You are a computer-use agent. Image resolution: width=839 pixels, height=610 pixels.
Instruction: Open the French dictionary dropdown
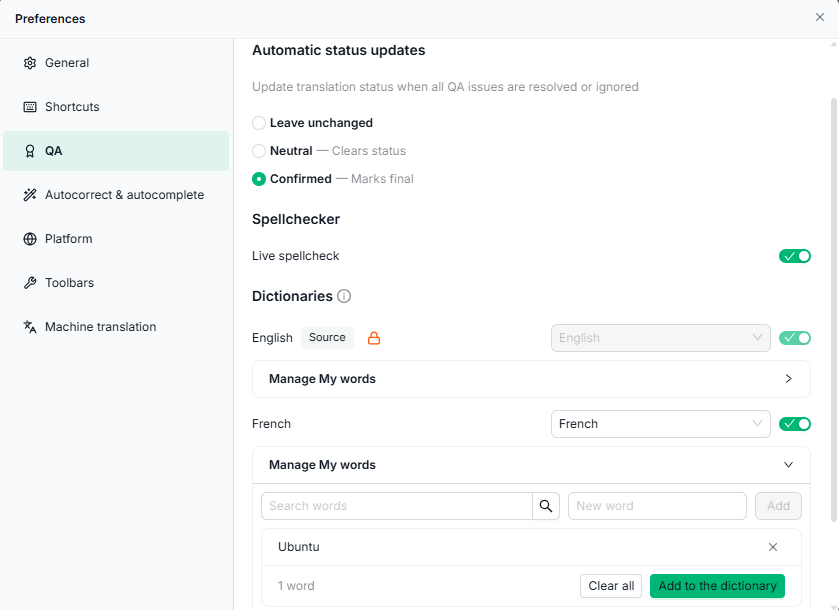(x=661, y=424)
